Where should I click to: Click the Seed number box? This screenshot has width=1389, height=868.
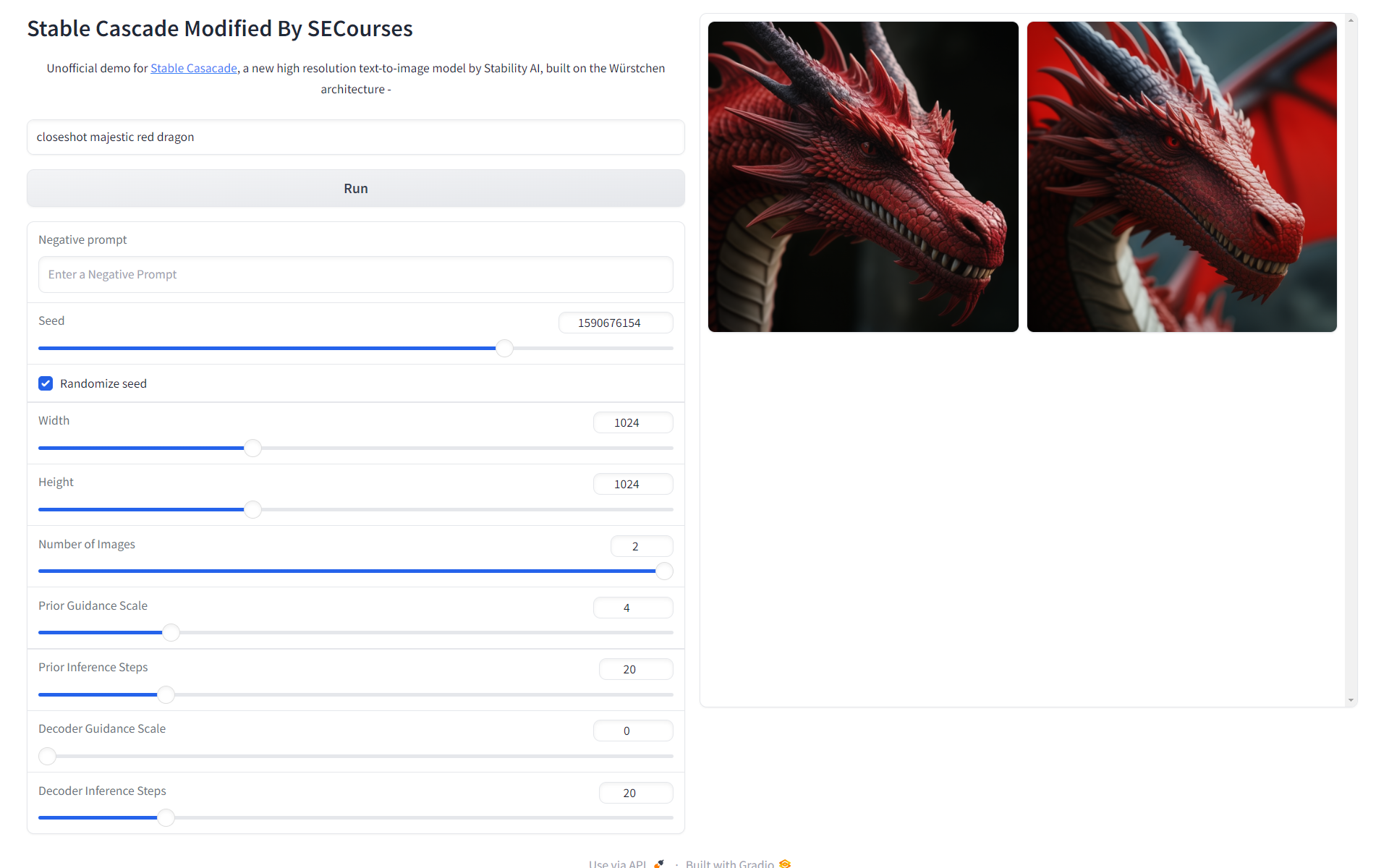(x=615, y=323)
